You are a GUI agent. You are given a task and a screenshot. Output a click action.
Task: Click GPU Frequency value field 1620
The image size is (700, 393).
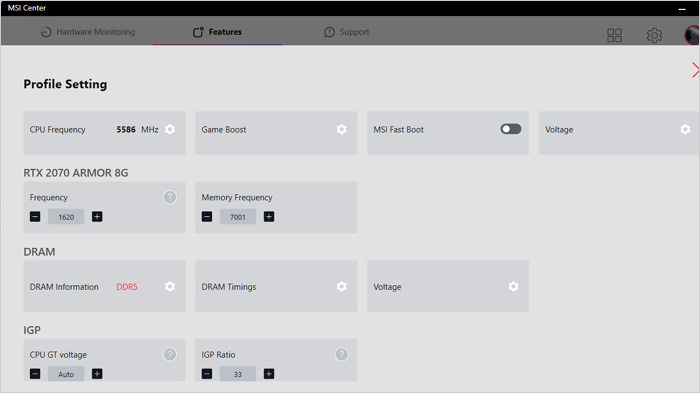66,217
